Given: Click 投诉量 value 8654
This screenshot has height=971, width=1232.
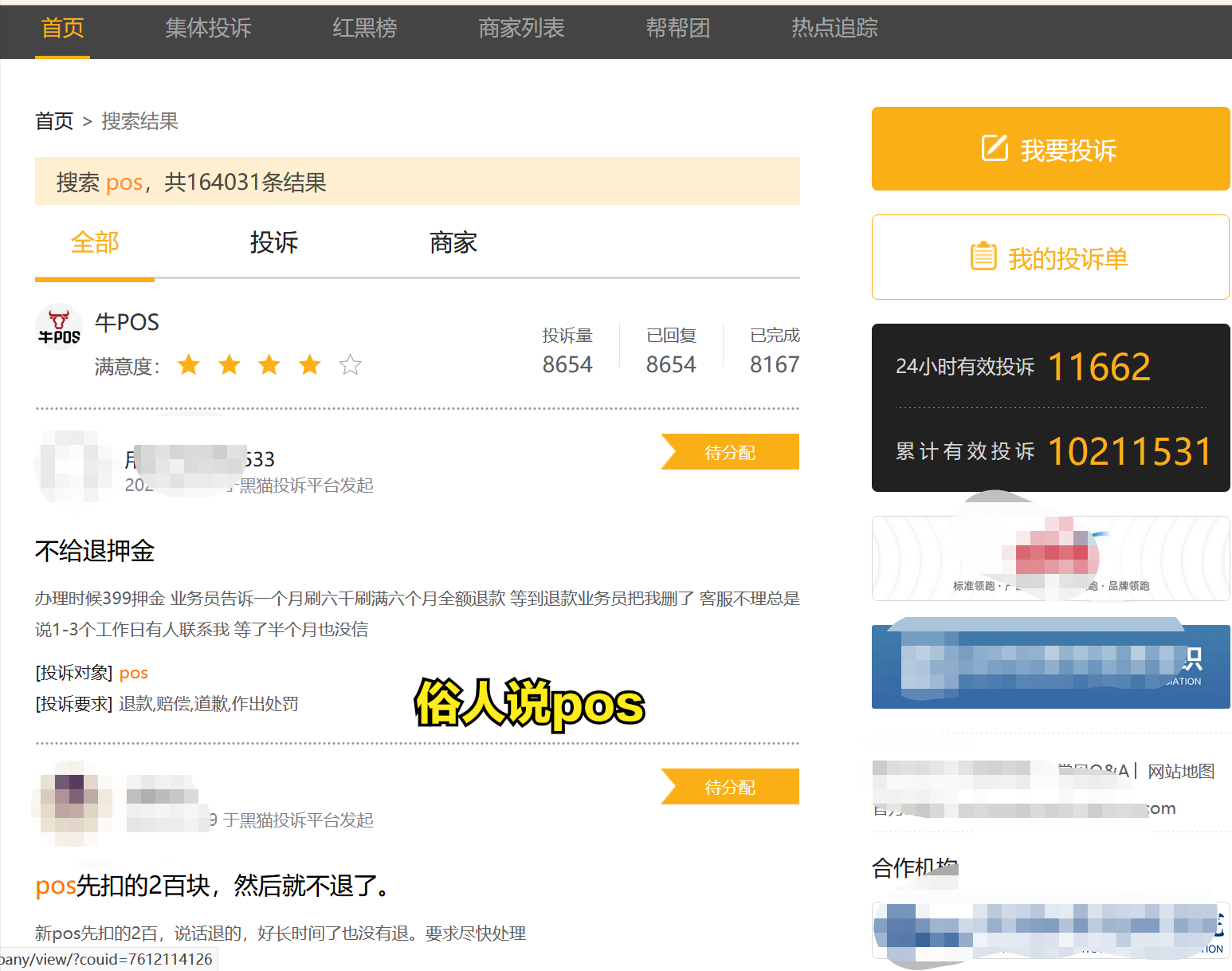Looking at the screenshot, I should pyautogui.click(x=567, y=364).
